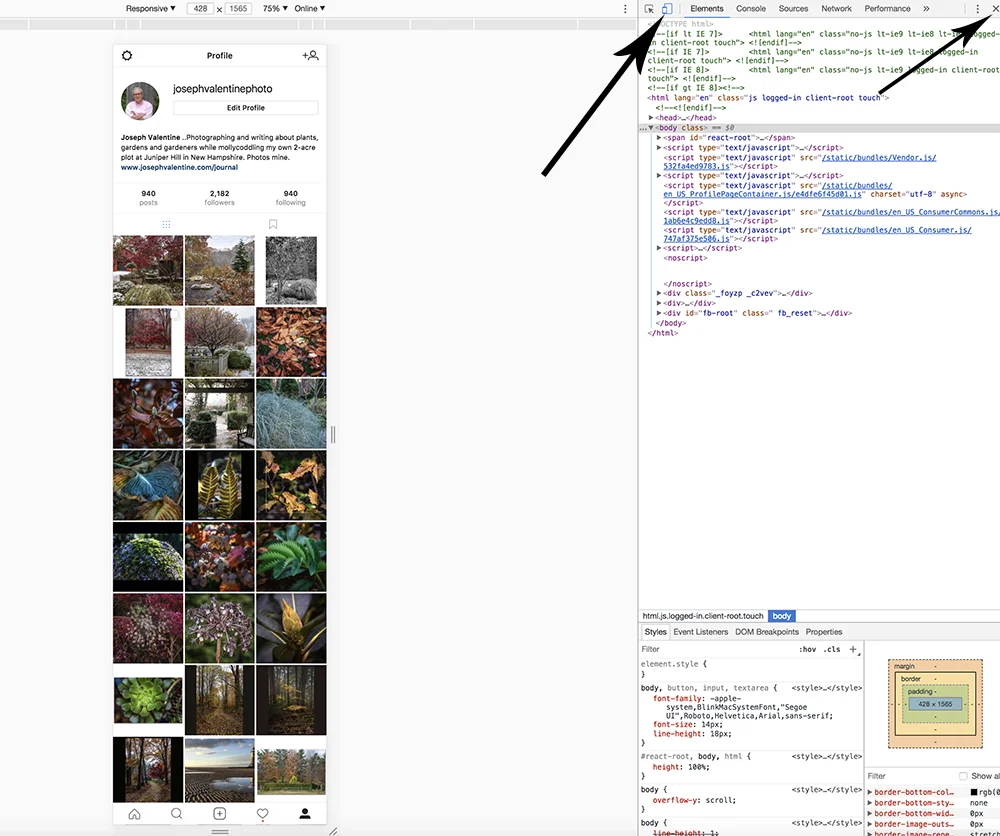Click the 428 × 1565 box model content
The height and width of the screenshot is (836, 1000).
pos(935,704)
